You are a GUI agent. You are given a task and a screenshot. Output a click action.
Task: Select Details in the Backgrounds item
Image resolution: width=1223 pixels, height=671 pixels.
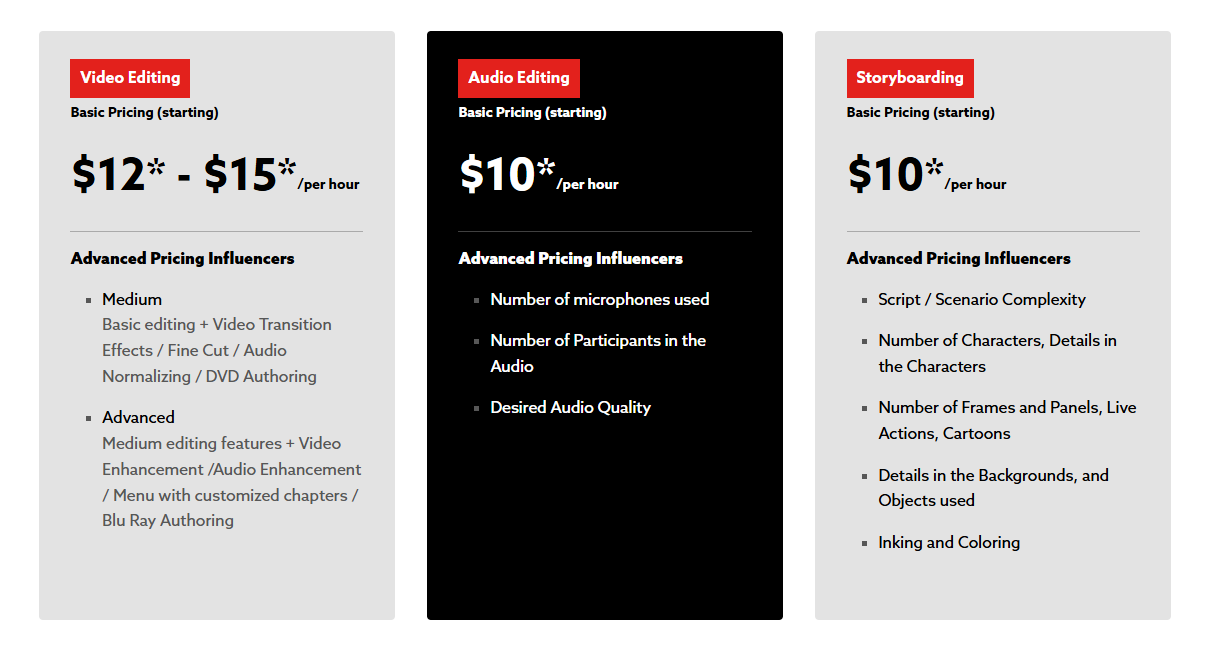(993, 475)
